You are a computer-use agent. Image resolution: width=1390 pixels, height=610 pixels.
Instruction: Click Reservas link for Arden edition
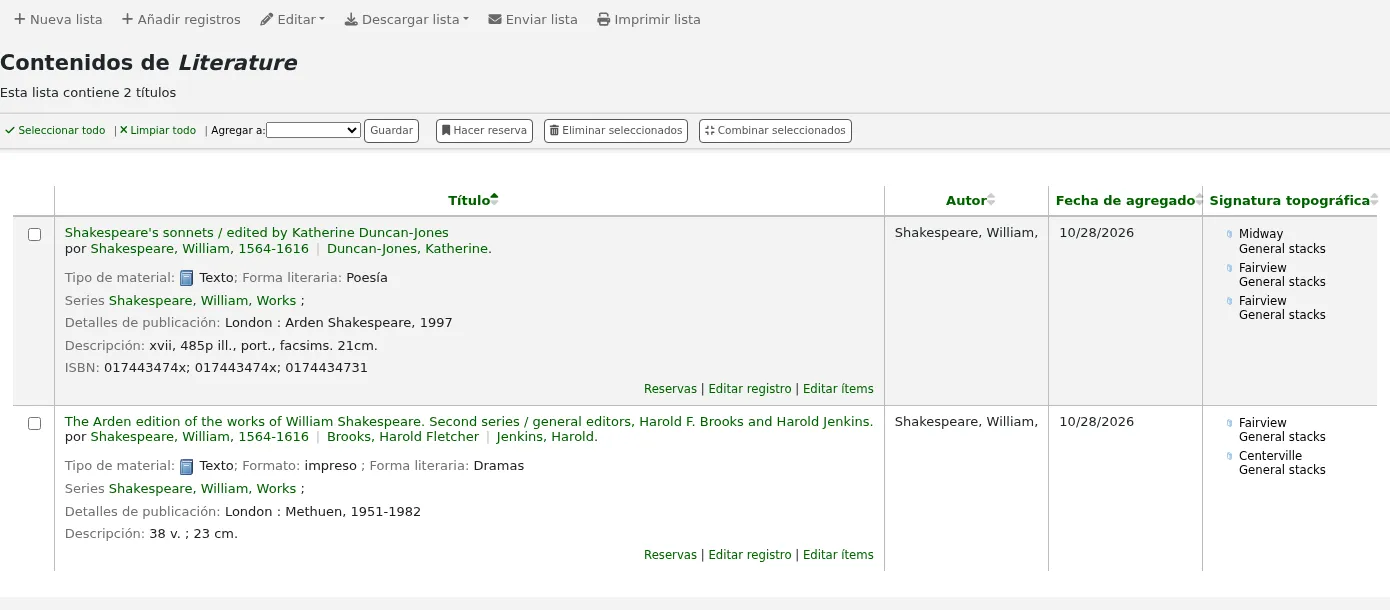point(670,555)
